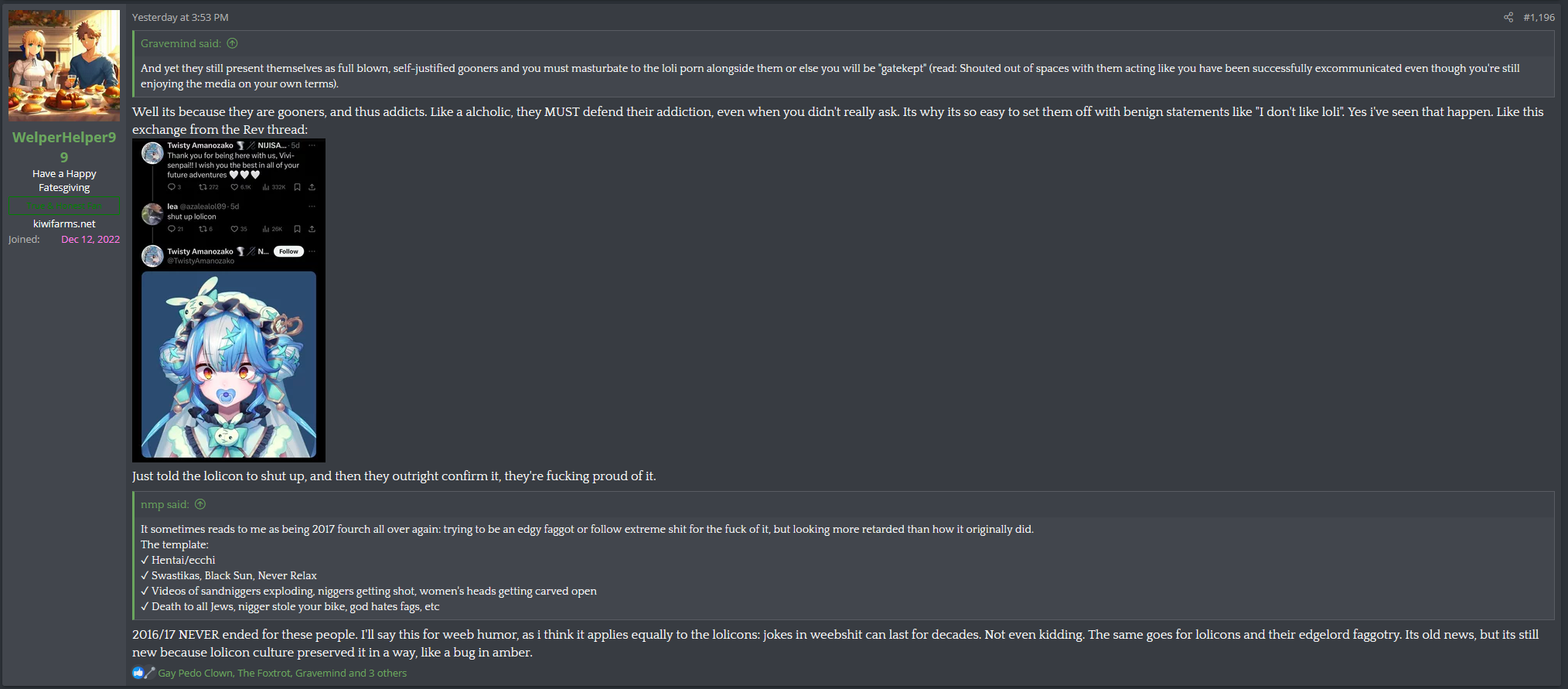Click WelperHelper99's avatar picture
This screenshot has width=1568, height=689.
click(x=64, y=66)
